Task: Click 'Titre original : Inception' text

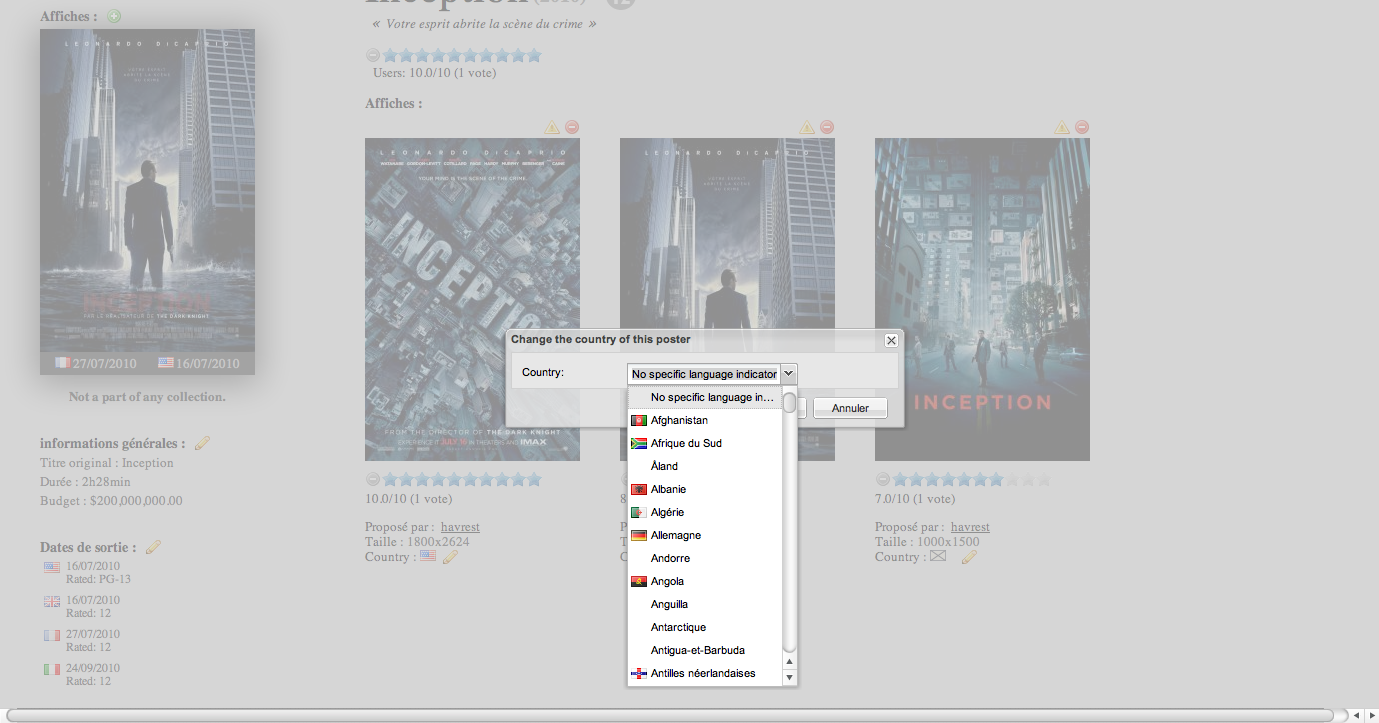Action: 107,463
